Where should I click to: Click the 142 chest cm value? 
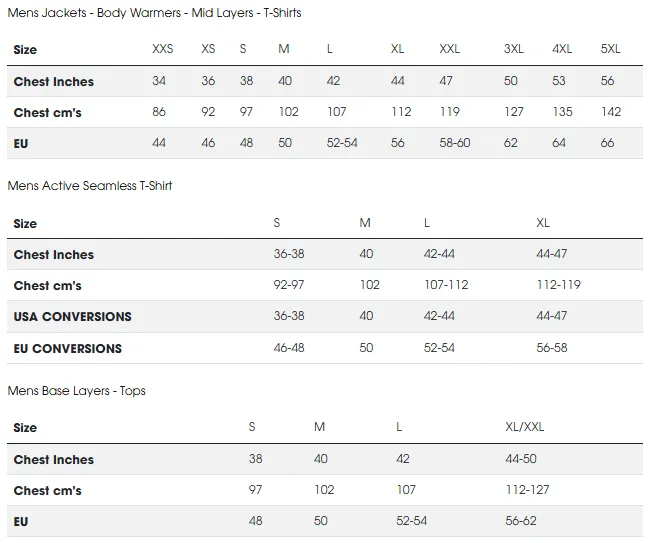pyautogui.click(x=610, y=112)
